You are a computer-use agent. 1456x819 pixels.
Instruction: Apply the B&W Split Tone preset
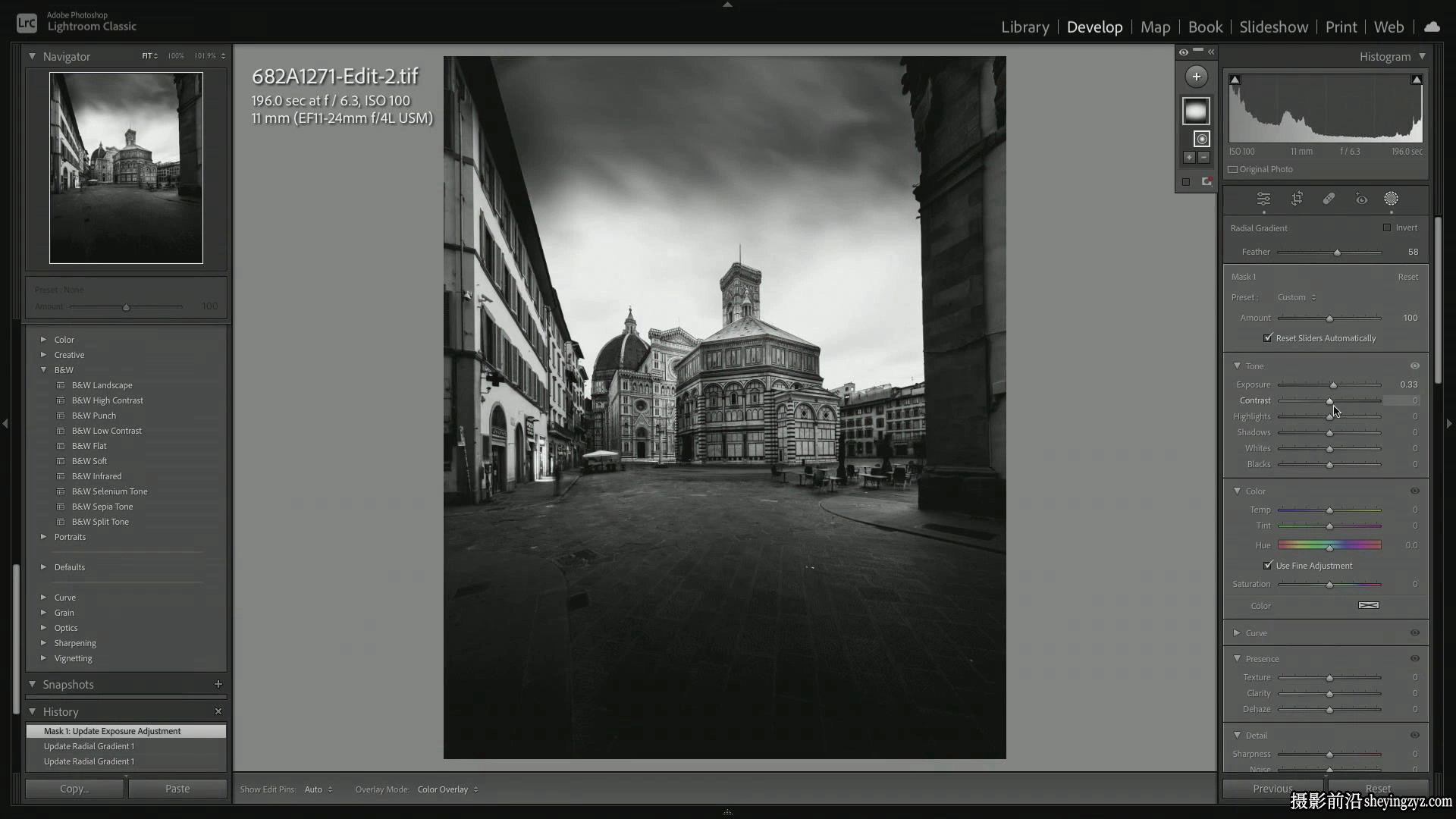100,522
